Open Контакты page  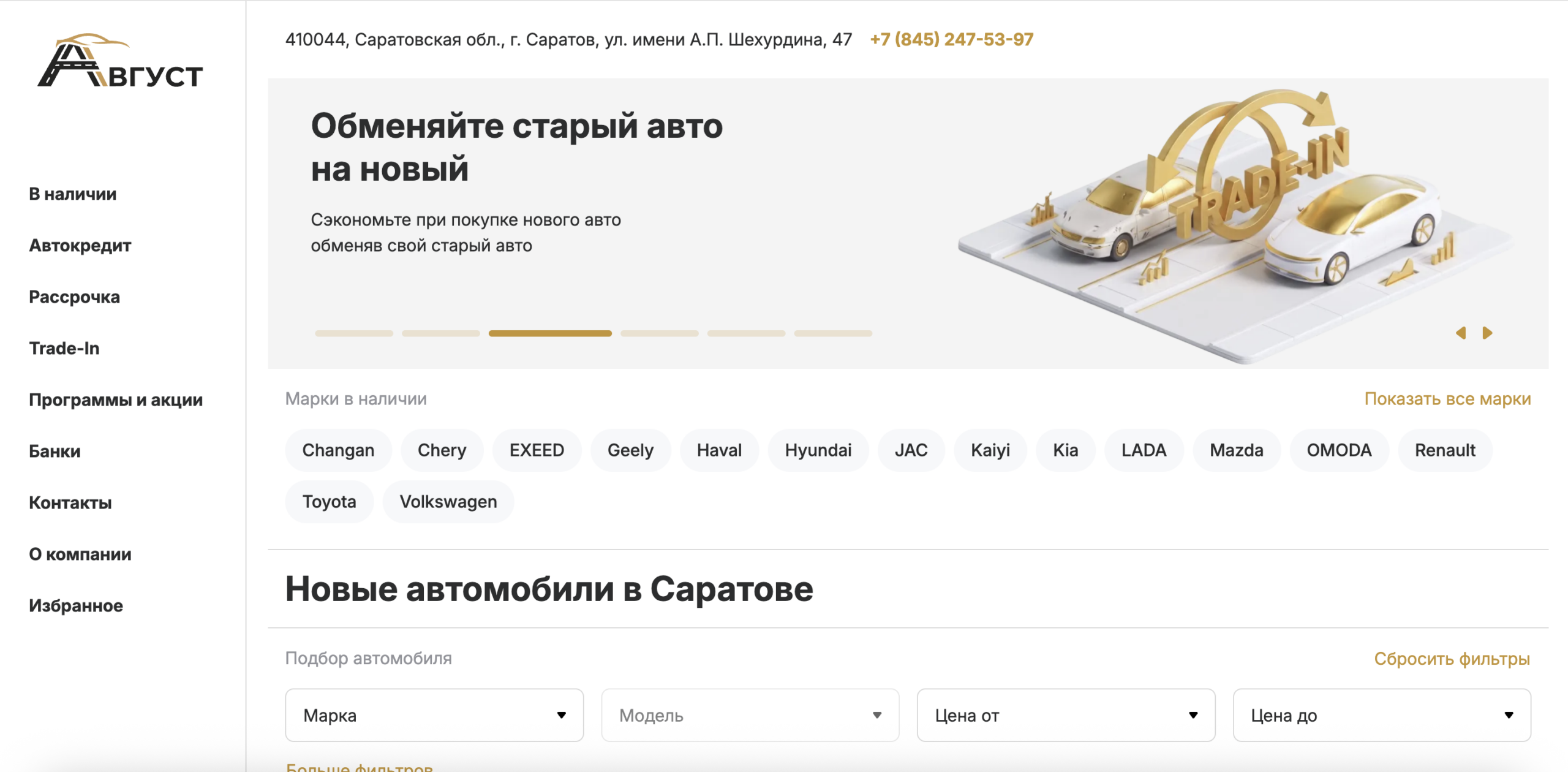click(70, 502)
